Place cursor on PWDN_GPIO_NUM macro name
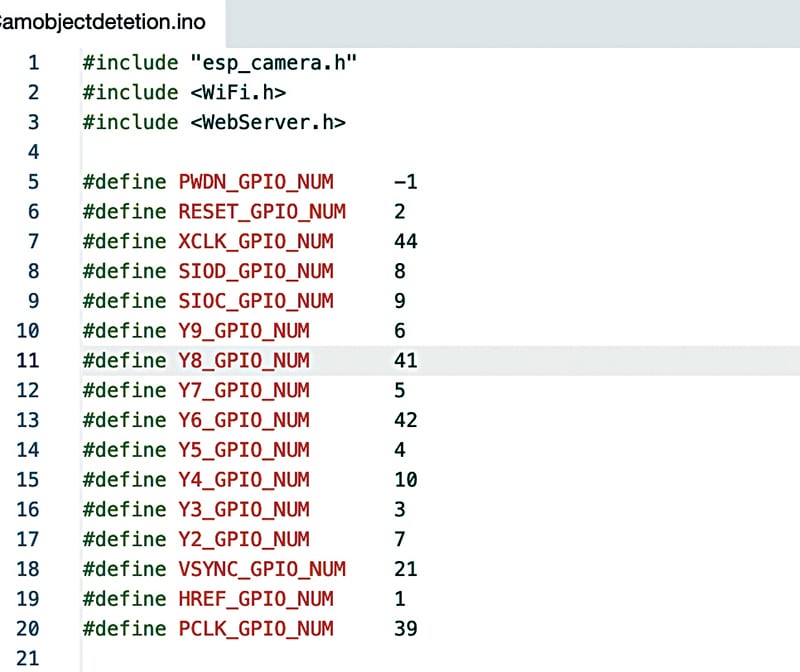 (256, 182)
